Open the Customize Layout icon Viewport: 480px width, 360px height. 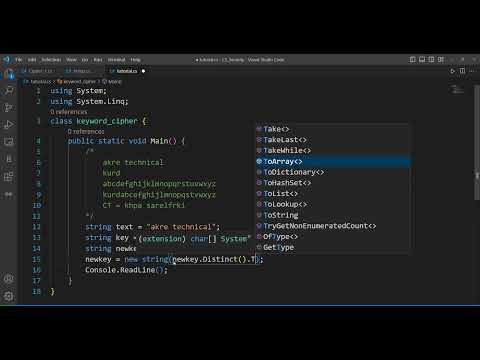441,60
